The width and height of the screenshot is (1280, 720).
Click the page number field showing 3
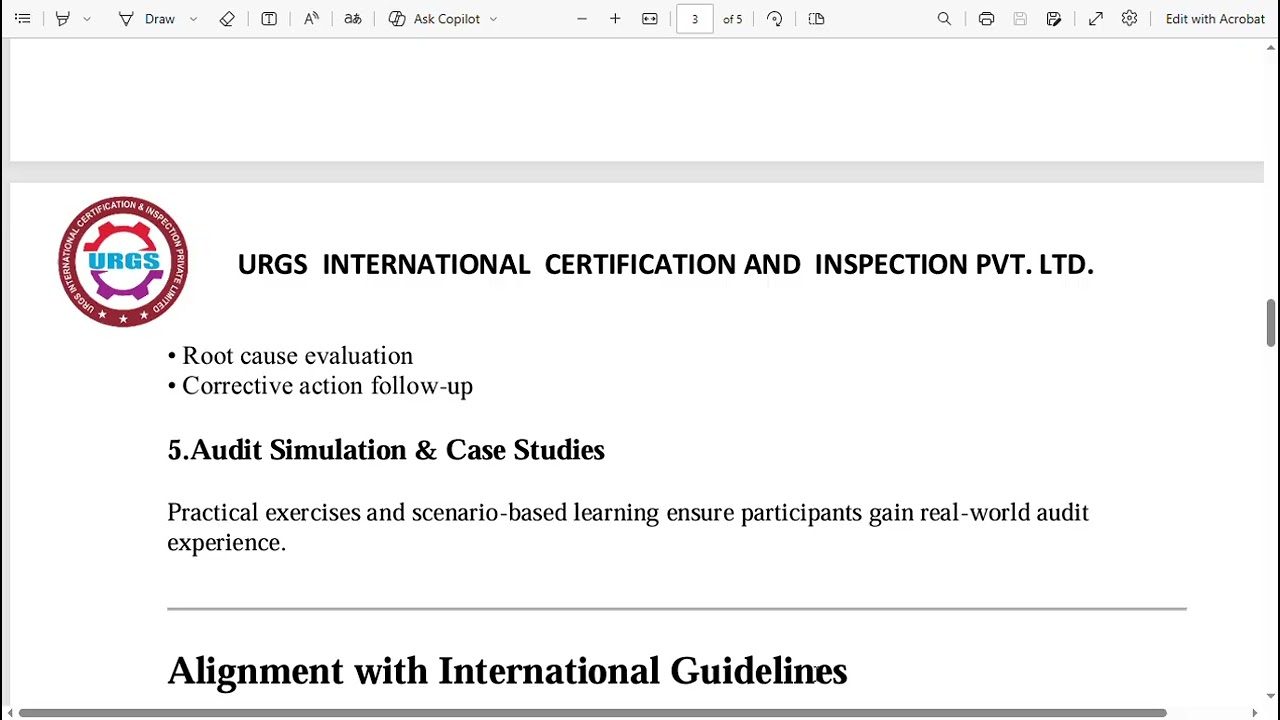695,19
